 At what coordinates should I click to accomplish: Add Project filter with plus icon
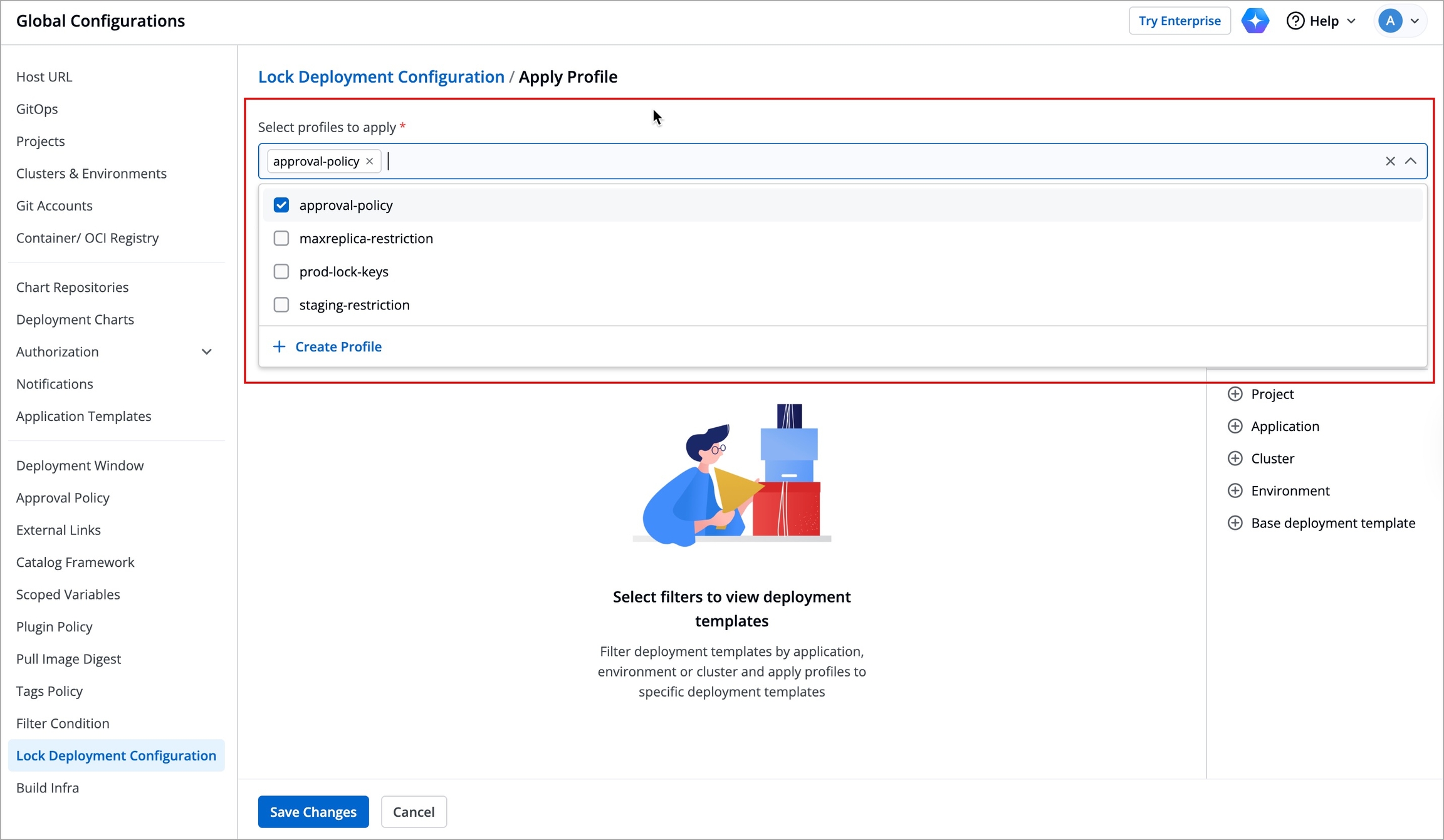(x=1235, y=394)
